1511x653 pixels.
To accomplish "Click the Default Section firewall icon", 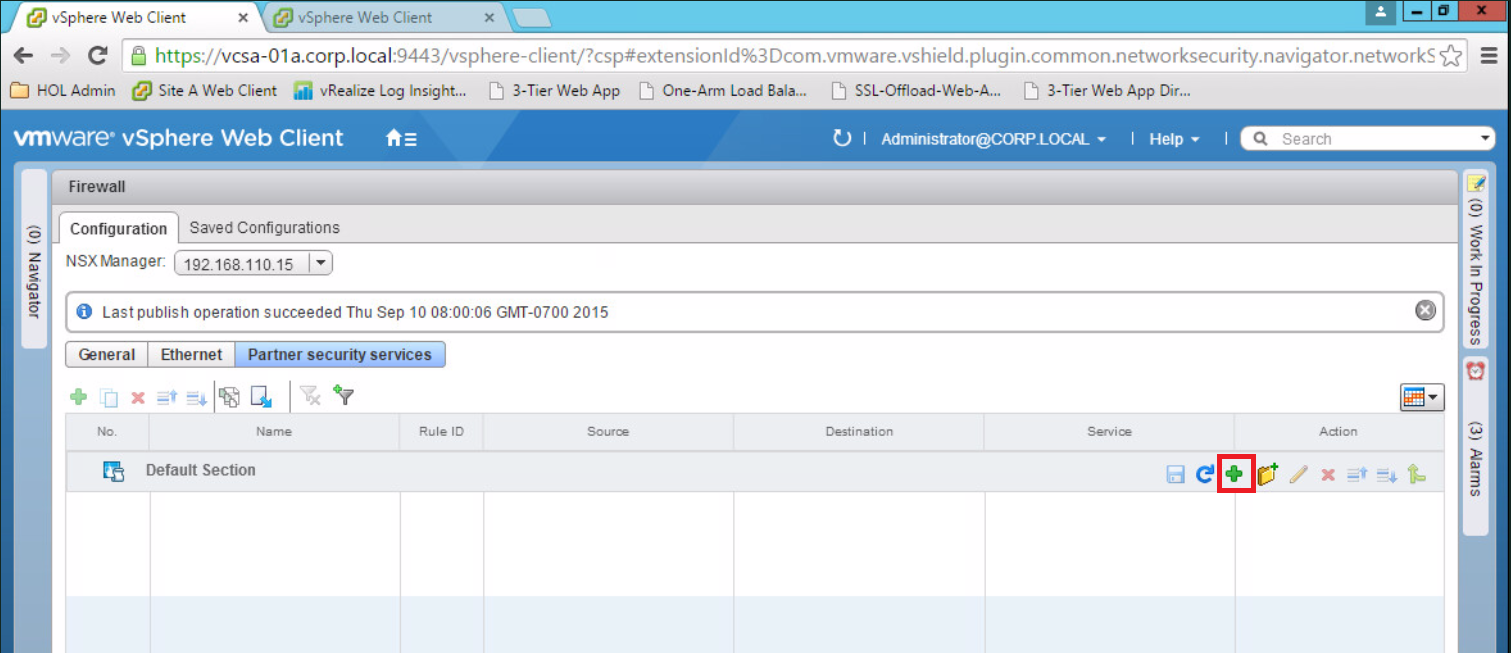I will (114, 471).
